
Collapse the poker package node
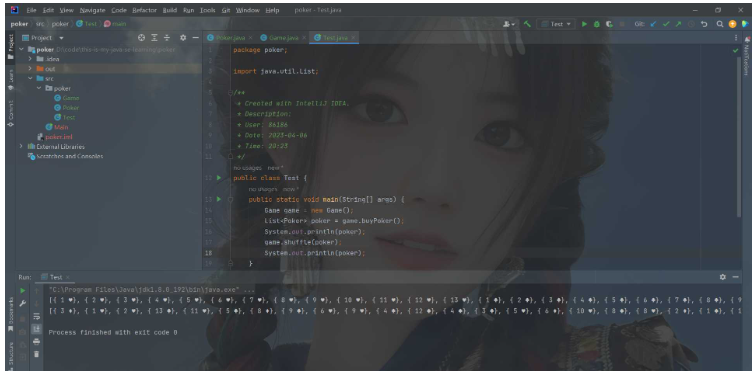coord(39,88)
